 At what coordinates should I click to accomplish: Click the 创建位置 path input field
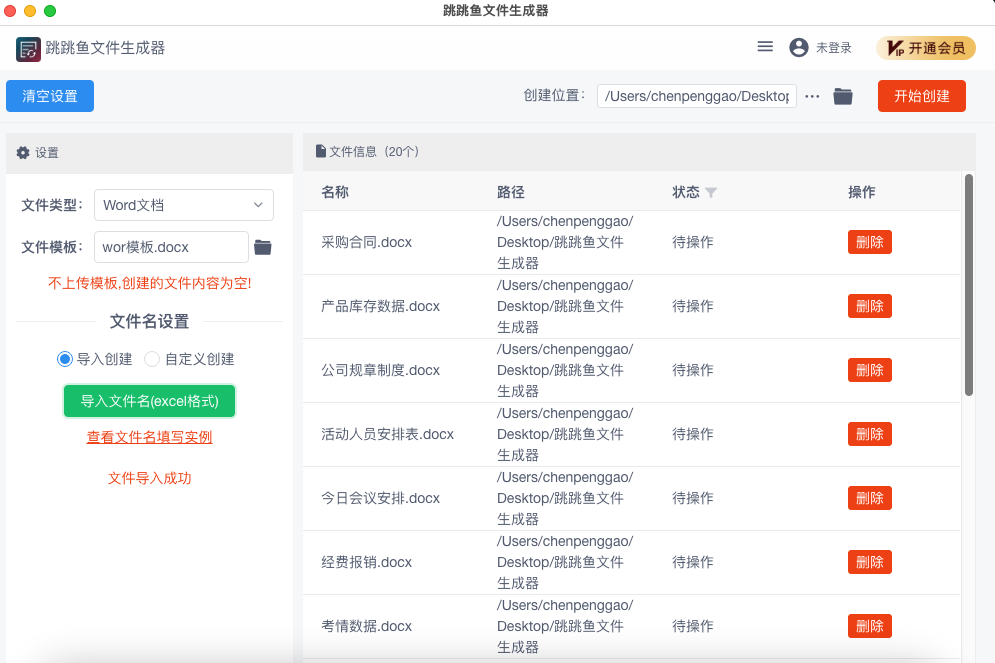tap(697, 96)
